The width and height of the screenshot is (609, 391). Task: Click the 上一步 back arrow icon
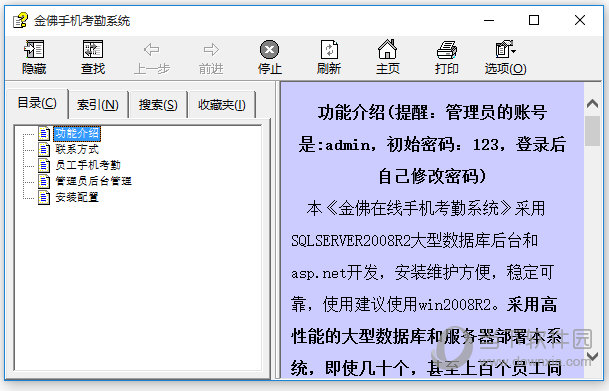tap(151, 50)
